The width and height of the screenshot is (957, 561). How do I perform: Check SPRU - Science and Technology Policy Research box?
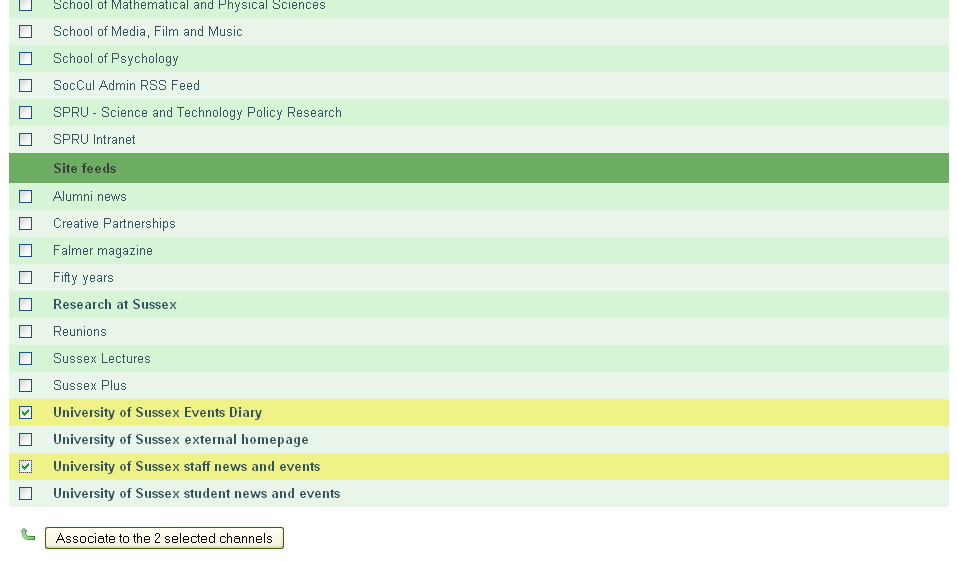(x=26, y=112)
